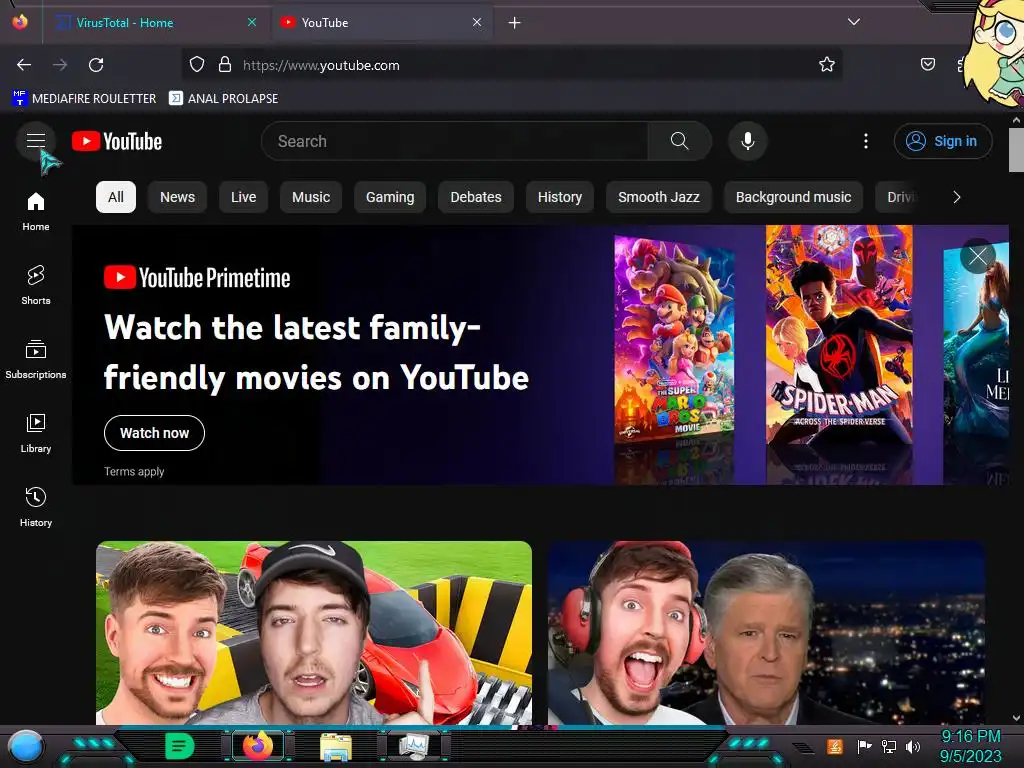The image size is (1024, 768).
Task: Reload the page with the refresh icon
Action: (96, 65)
